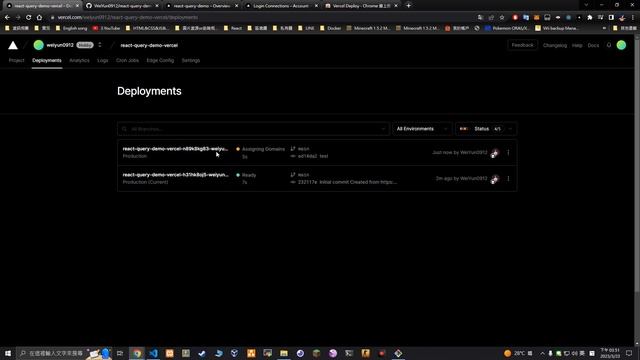The height and width of the screenshot is (360, 640).
Task: Open the taskbar clock and date
Action: (610, 353)
